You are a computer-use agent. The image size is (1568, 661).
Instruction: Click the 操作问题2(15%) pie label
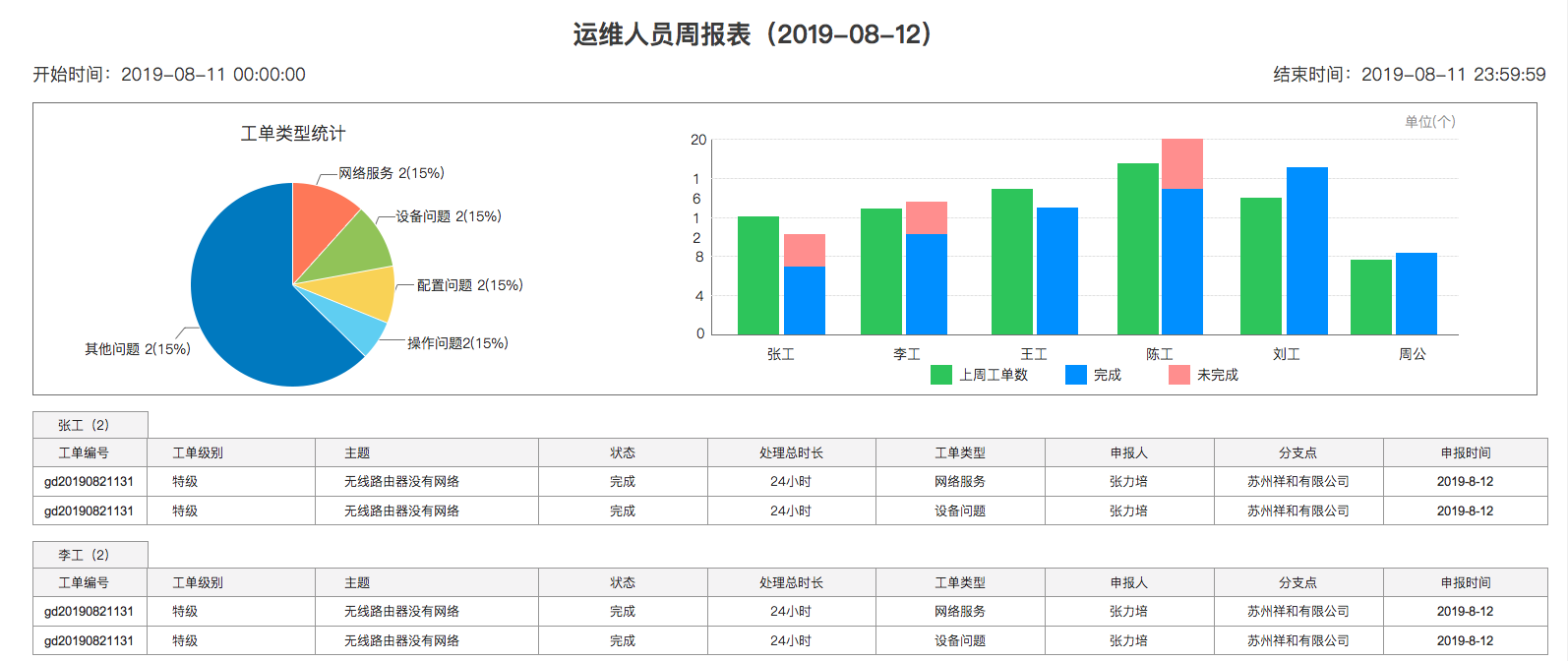[457, 343]
